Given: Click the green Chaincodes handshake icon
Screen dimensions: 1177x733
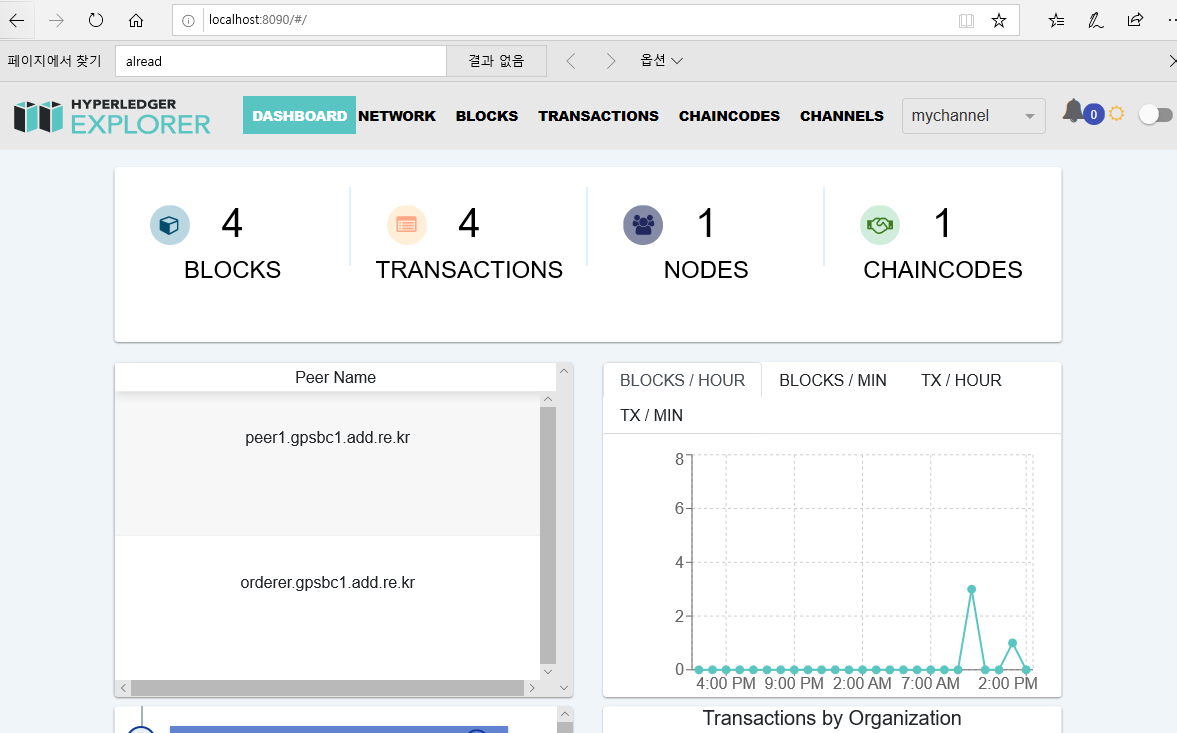Looking at the screenshot, I should tap(880, 224).
